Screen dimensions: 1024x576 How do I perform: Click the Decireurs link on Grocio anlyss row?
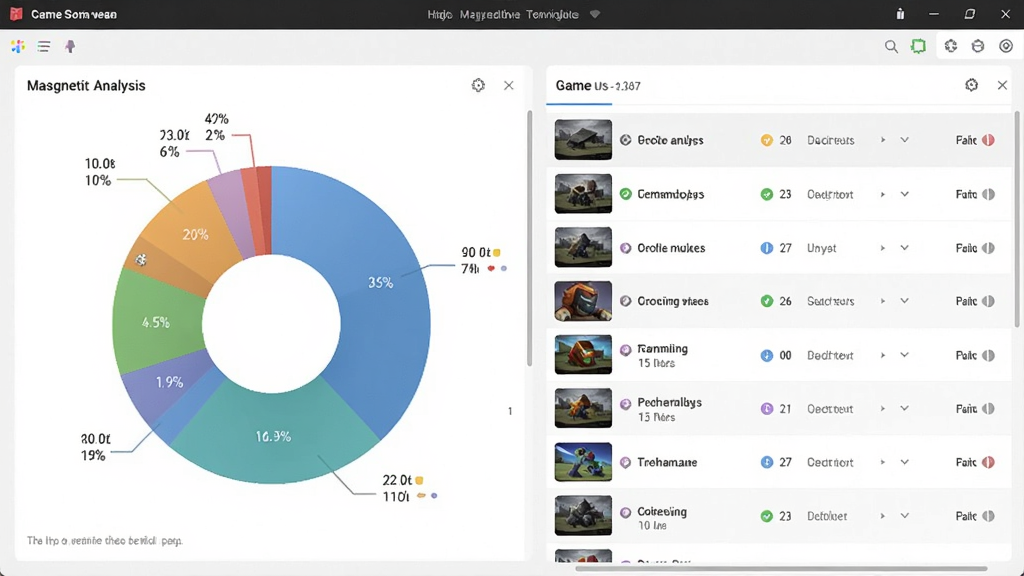pyautogui.click(x=830, y=140)
